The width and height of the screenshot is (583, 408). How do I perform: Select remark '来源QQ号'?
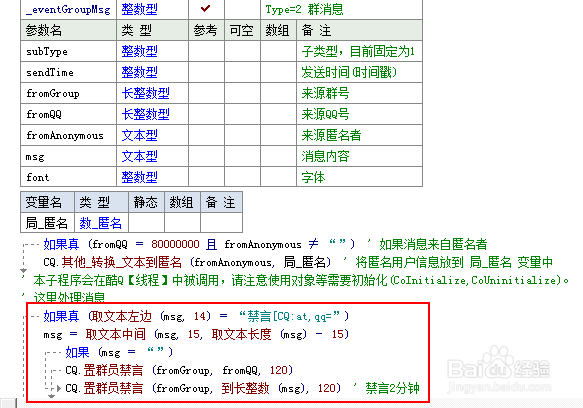325,114
